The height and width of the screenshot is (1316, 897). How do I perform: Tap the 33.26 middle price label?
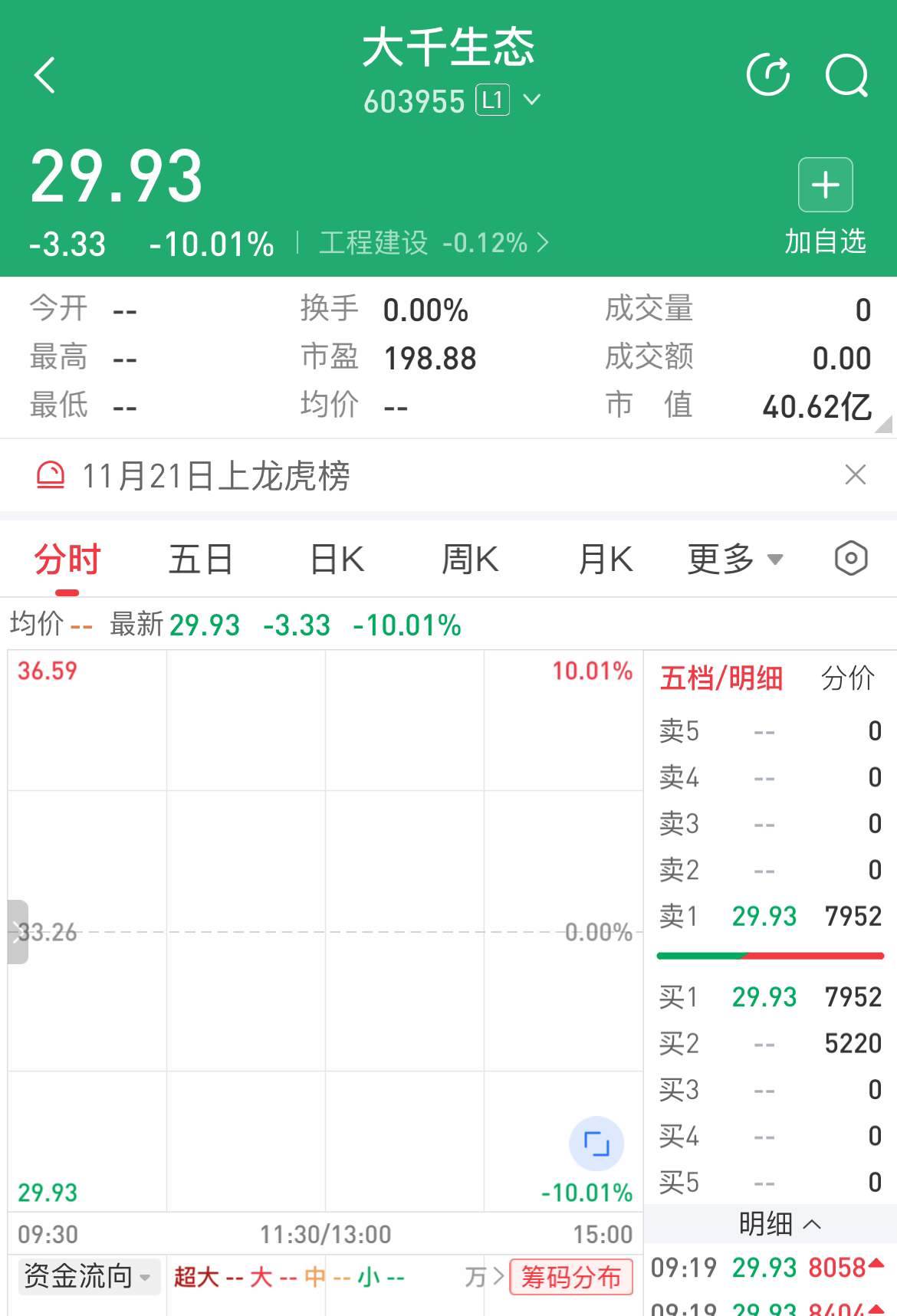(48, 932)
